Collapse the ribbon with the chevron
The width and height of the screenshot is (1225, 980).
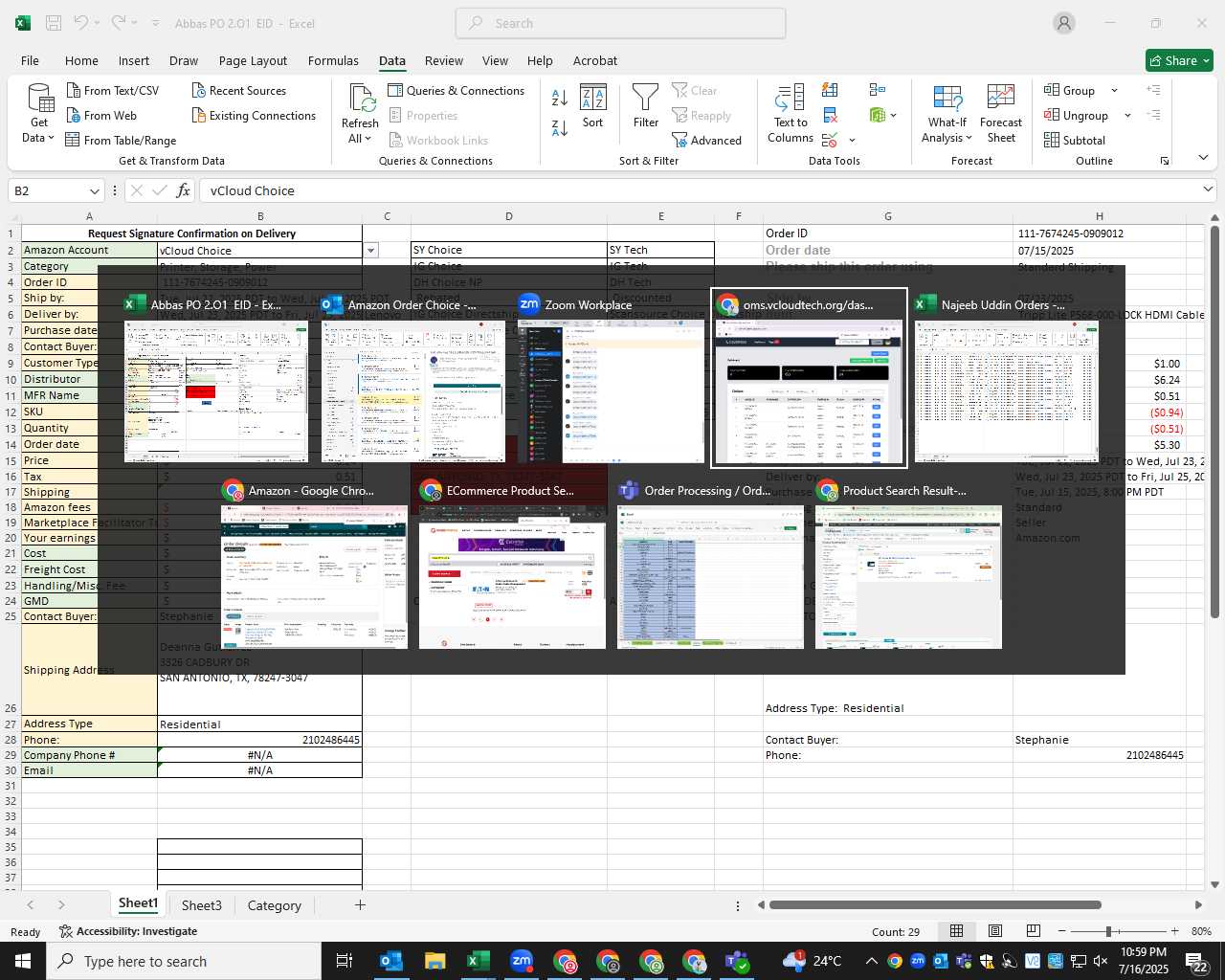point(1203,158)
